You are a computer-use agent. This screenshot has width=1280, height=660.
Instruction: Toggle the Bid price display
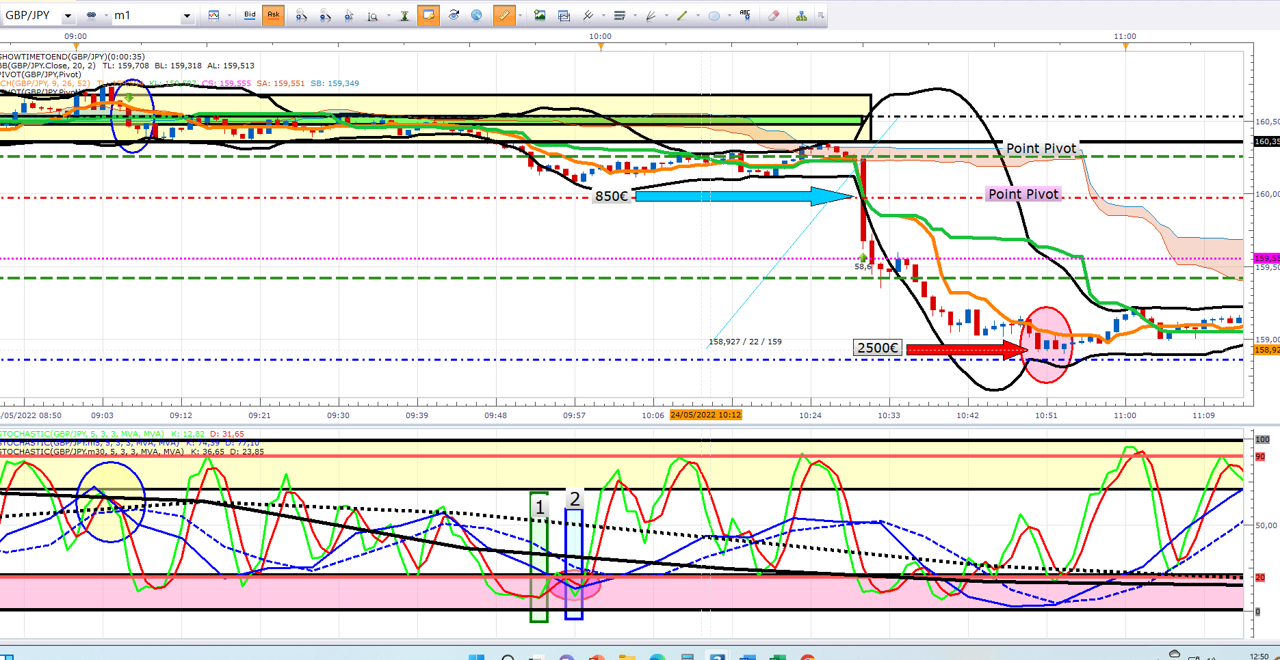[250, 16]
